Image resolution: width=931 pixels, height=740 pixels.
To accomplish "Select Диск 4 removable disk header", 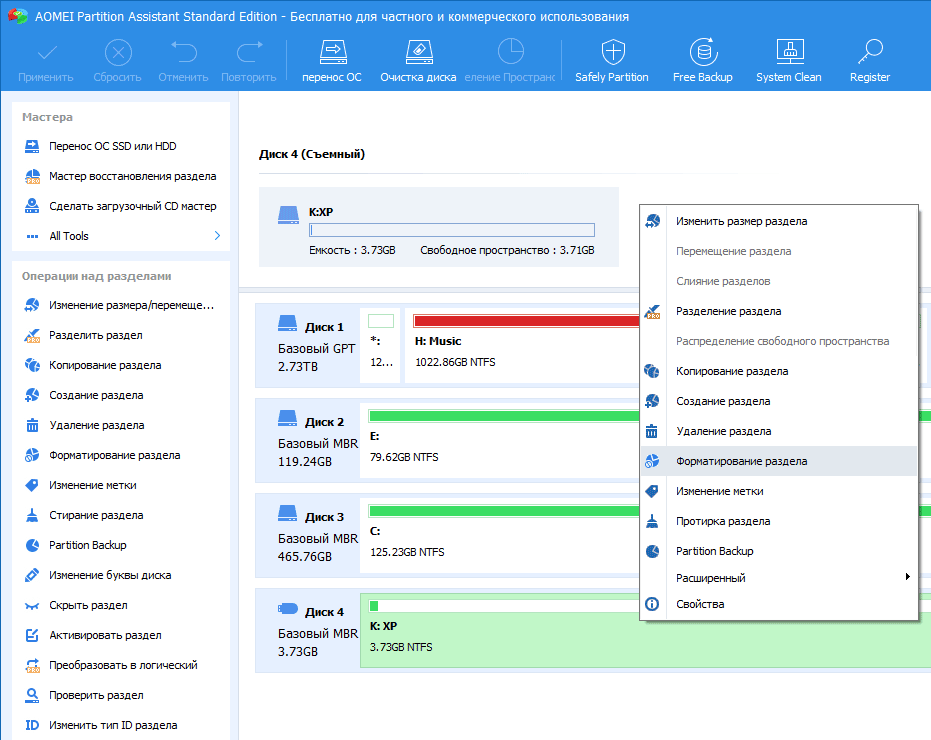I will [x=308, y=631].
